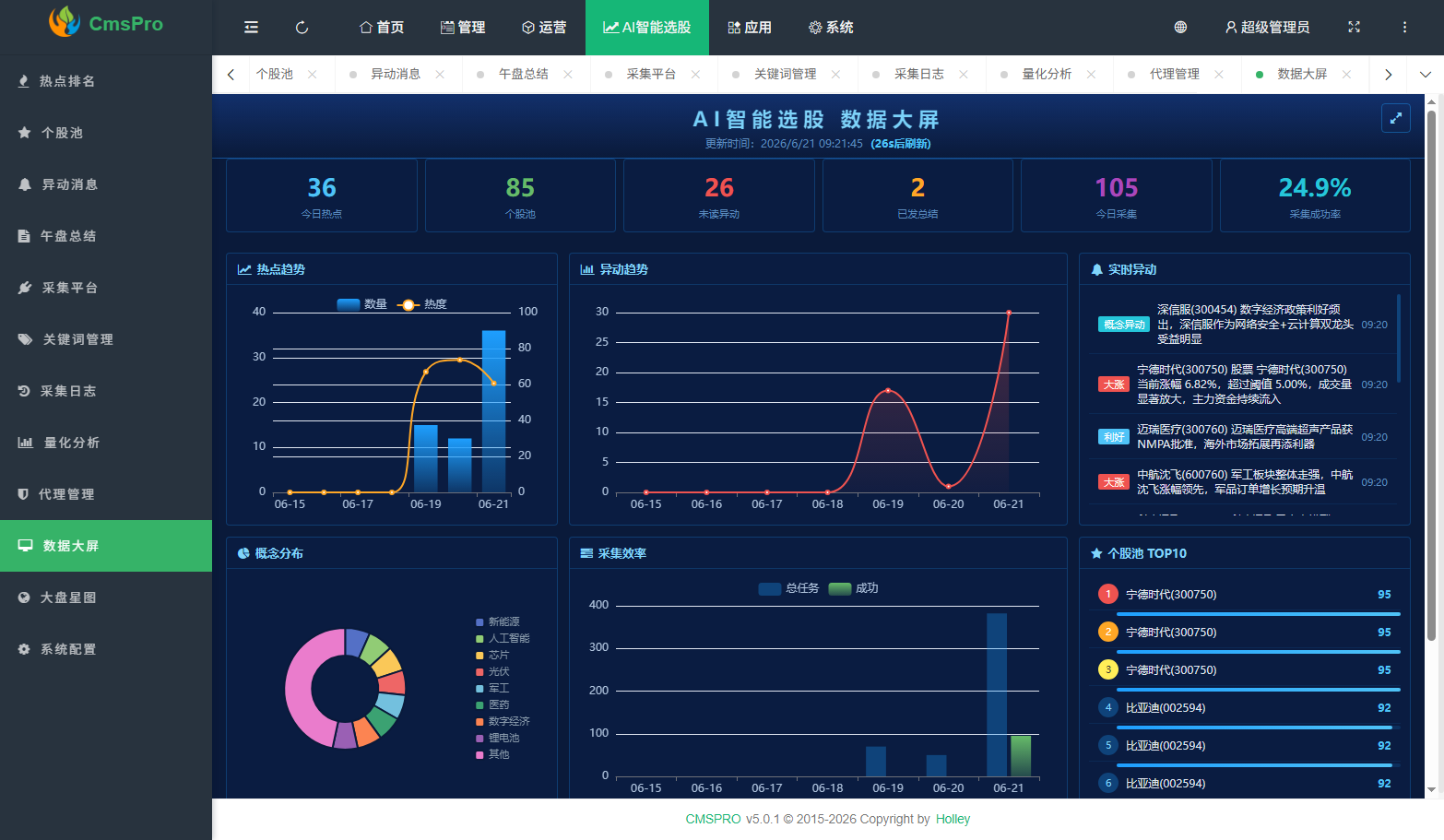
Task: Open the 今日热点 36 stat card
Action: (x=322, y=195)
